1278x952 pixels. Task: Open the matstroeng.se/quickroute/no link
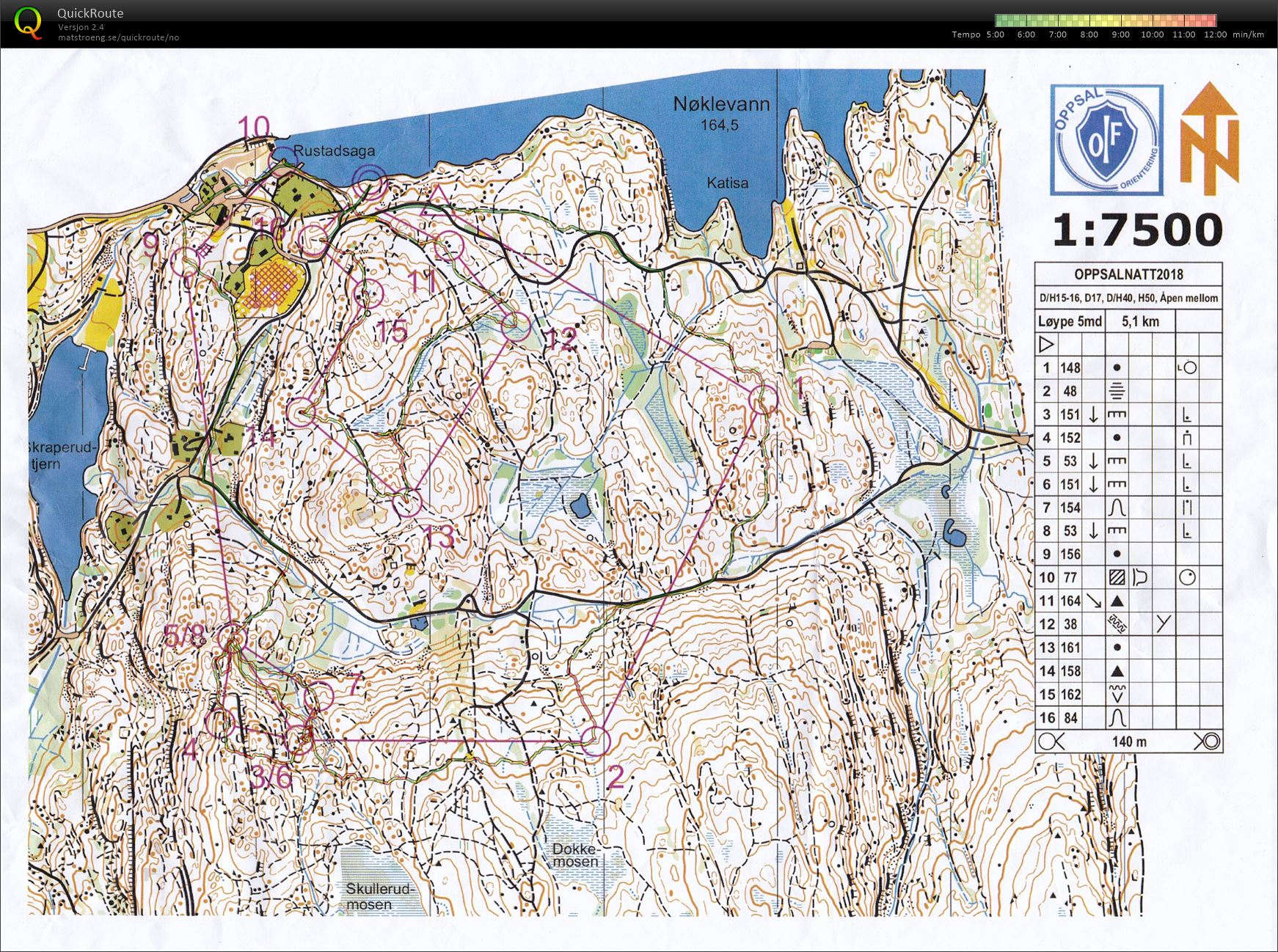118,37
